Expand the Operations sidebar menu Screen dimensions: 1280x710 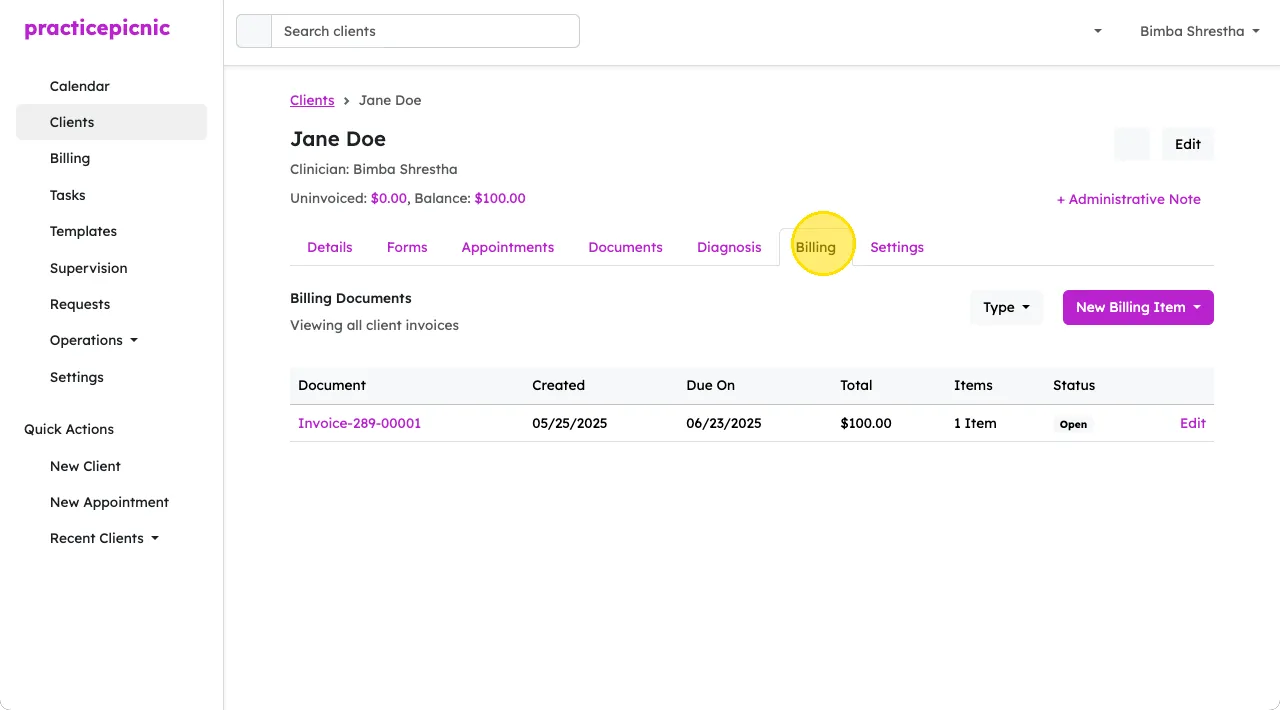94,340
